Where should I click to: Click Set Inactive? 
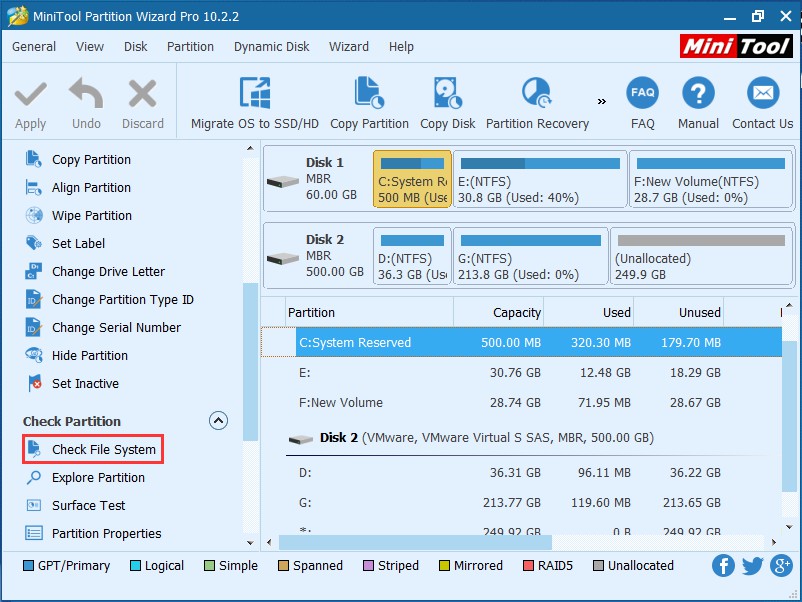(85, 384)
